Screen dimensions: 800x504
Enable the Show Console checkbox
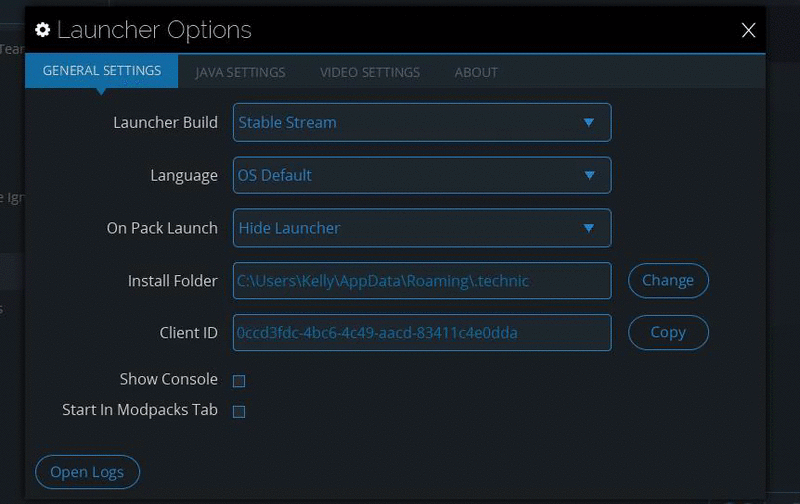tap(239, 381)
